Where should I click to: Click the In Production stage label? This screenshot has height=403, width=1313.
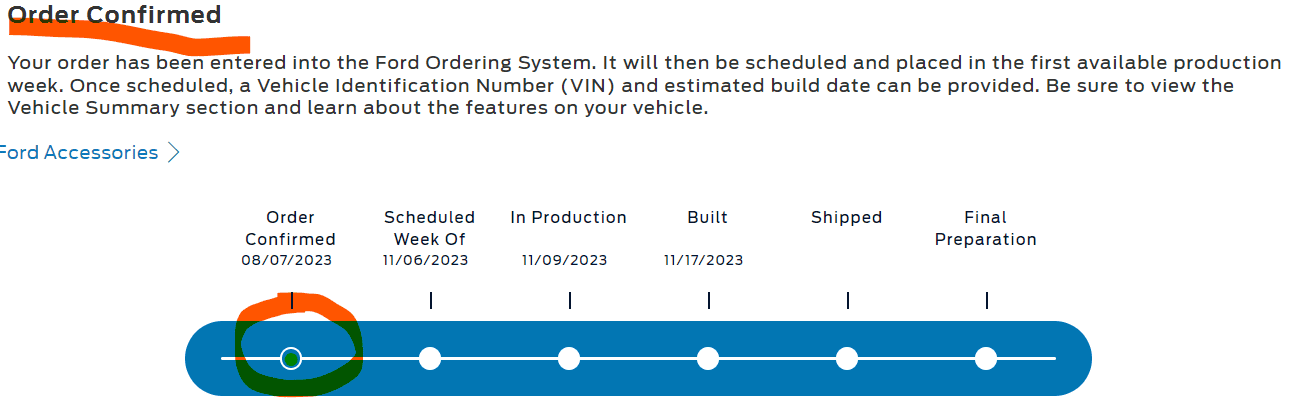[x=568, y=217]
